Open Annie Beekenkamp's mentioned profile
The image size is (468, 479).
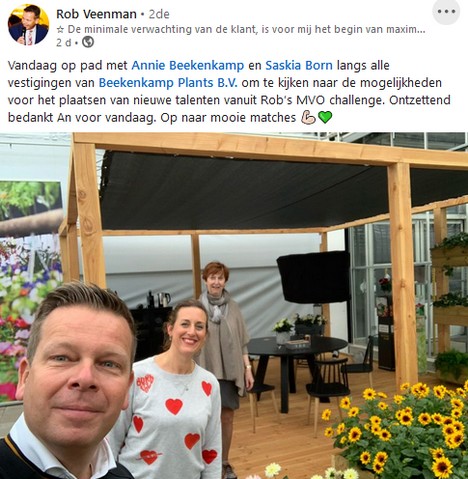point(188,65)
